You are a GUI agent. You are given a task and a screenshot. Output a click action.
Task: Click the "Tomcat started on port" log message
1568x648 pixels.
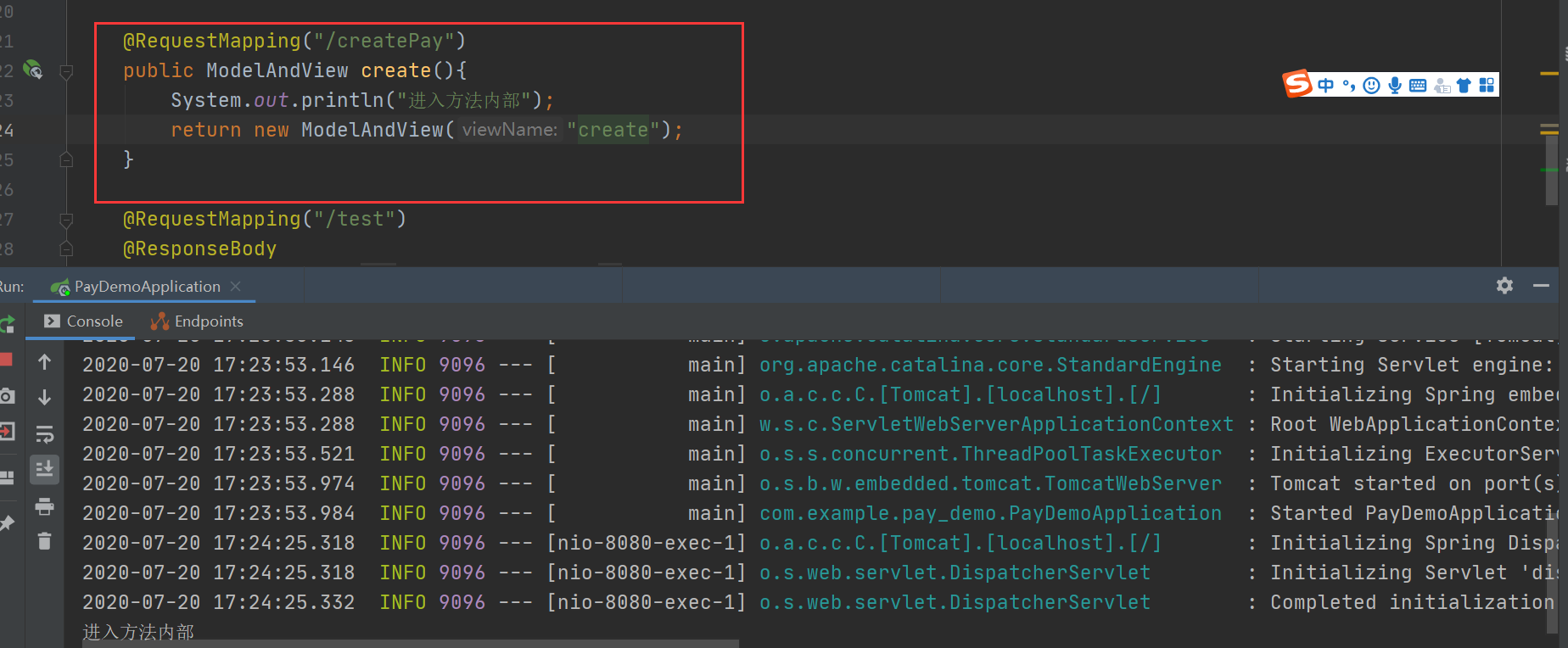coord(1414,483)
